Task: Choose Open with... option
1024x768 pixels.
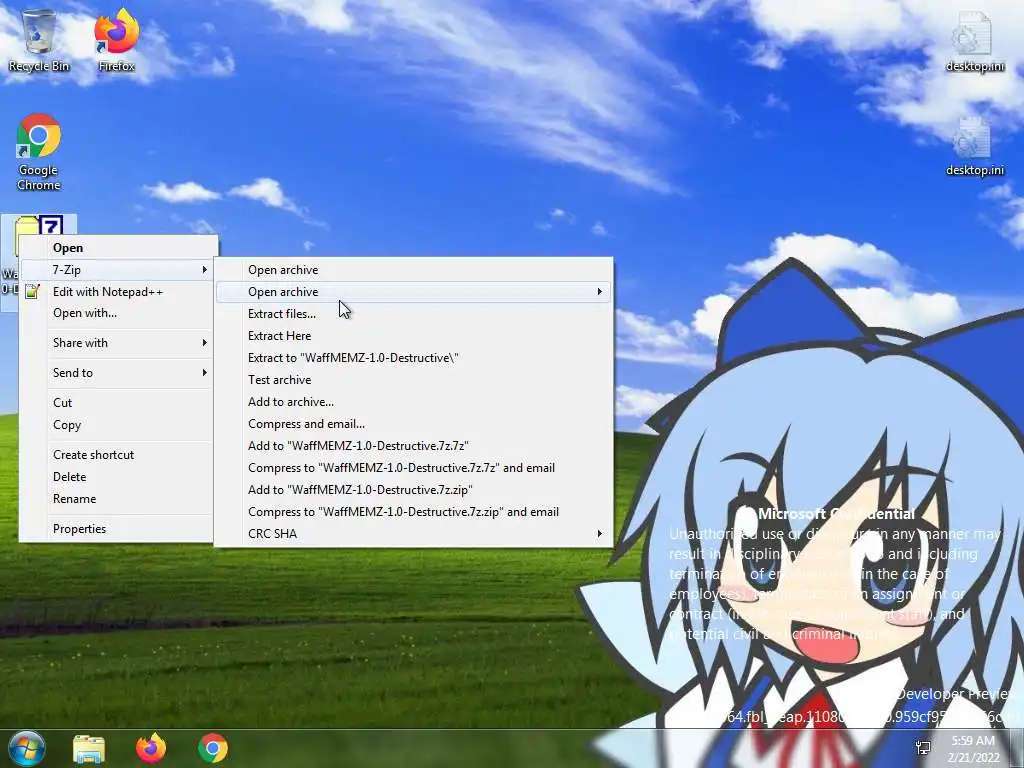Action: (x=116, y=313)
